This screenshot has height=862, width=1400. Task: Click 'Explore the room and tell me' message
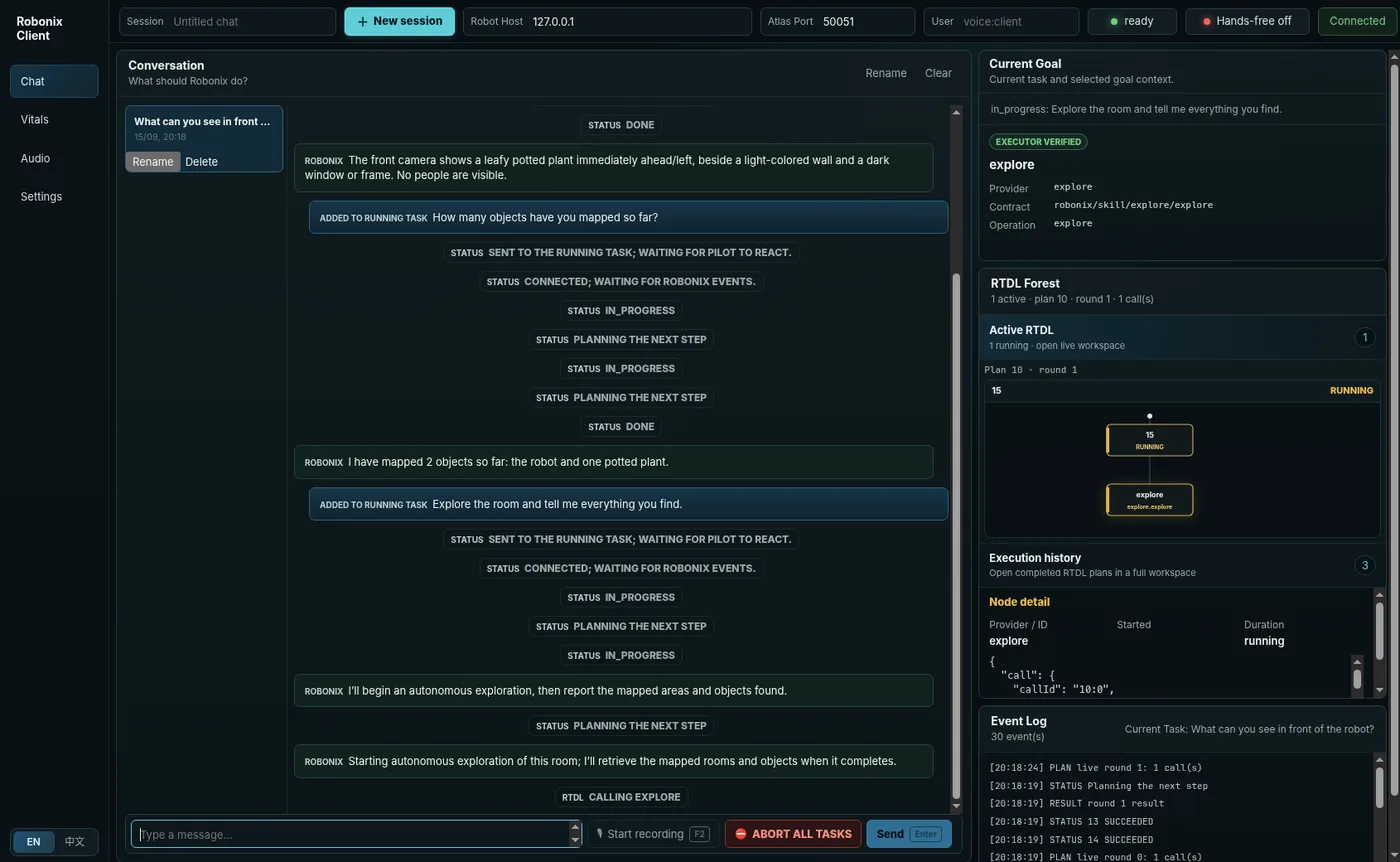(628, 504)
